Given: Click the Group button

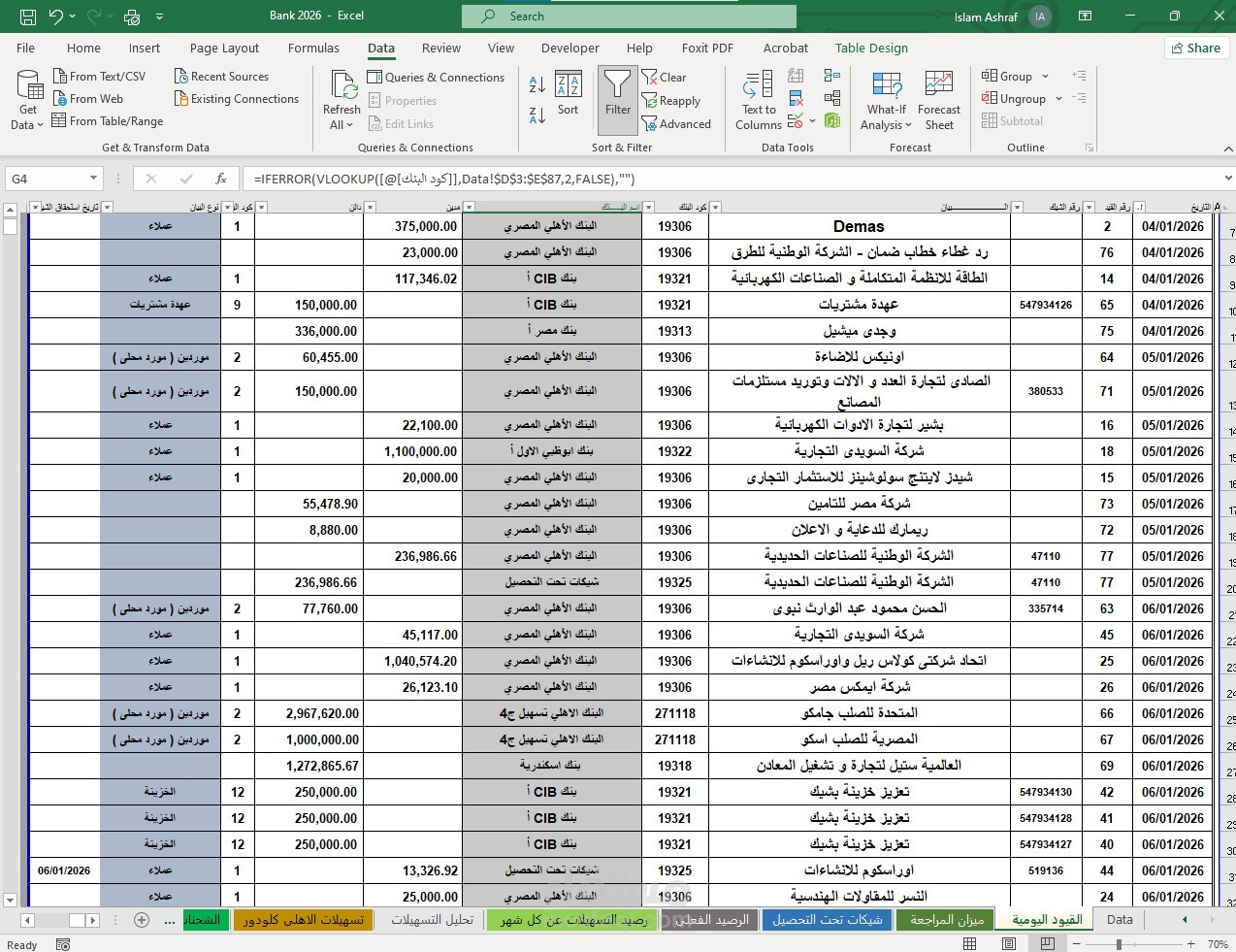Looking at the screenshot, I should click(1007, 77).
